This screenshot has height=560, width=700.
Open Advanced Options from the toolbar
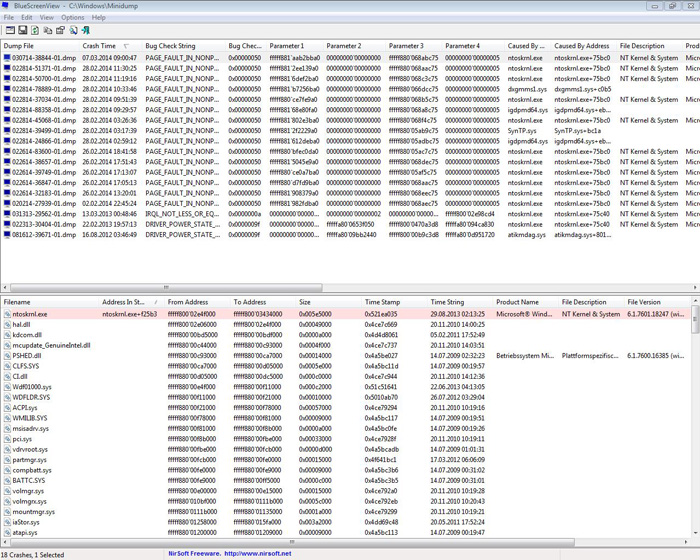click(8, 31)
